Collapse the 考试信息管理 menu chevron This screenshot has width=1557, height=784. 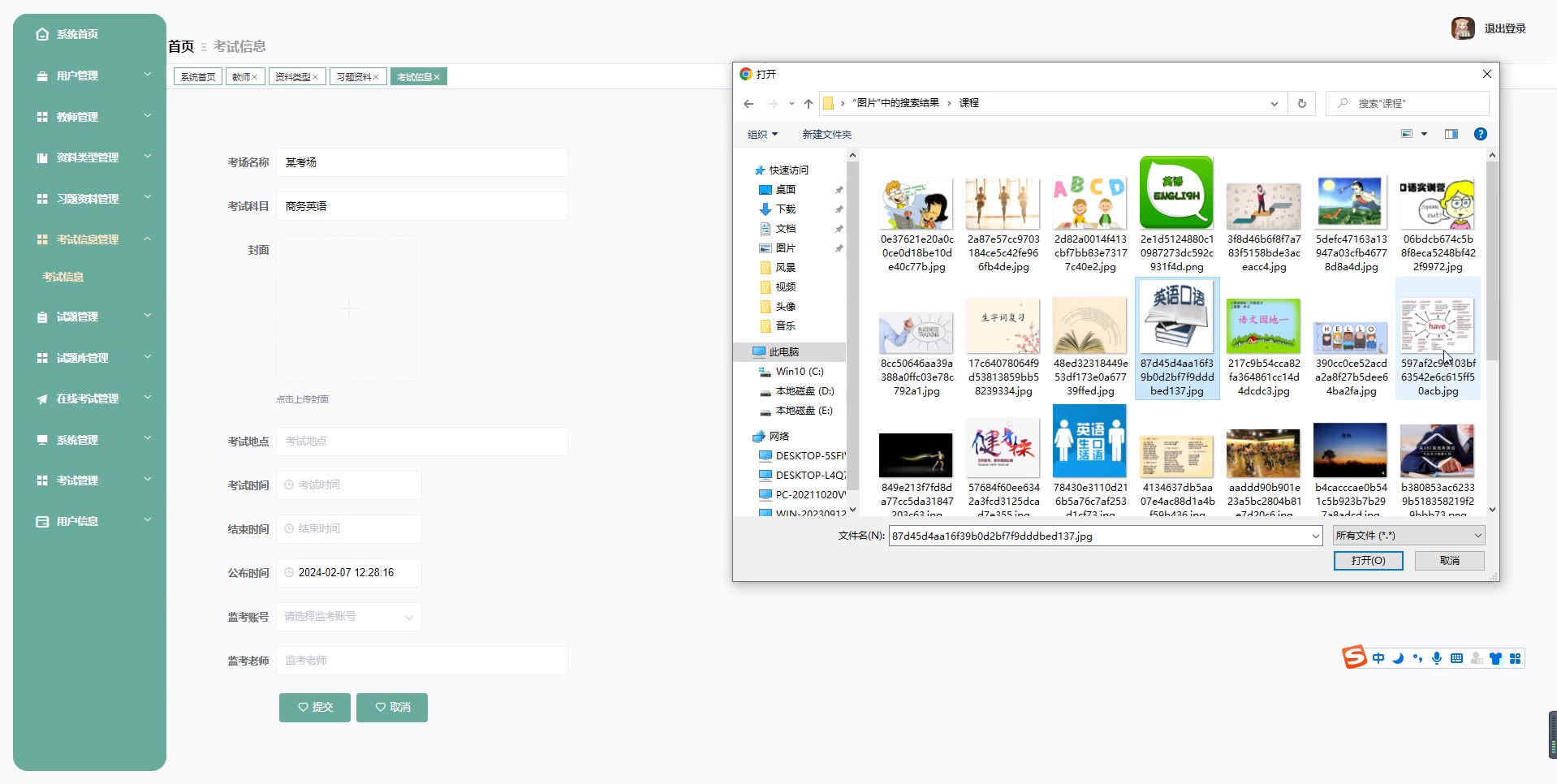click(x=148, y=239)
